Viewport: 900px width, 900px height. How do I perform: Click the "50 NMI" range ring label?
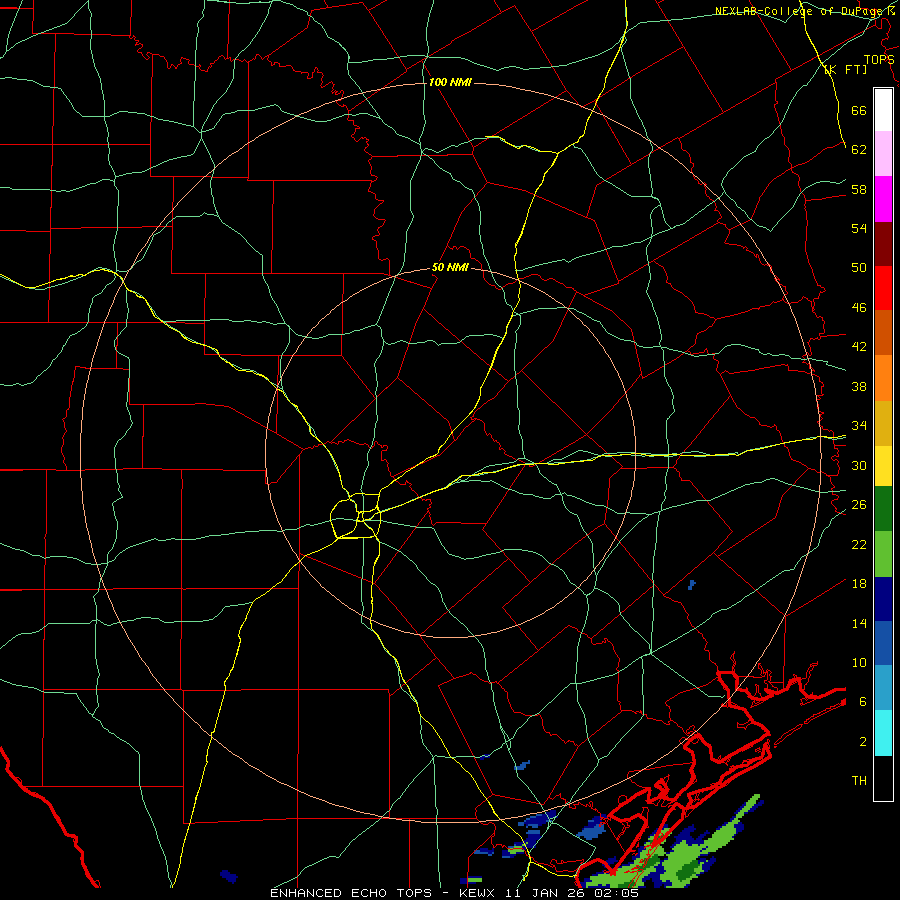click(x=450, y=267)
